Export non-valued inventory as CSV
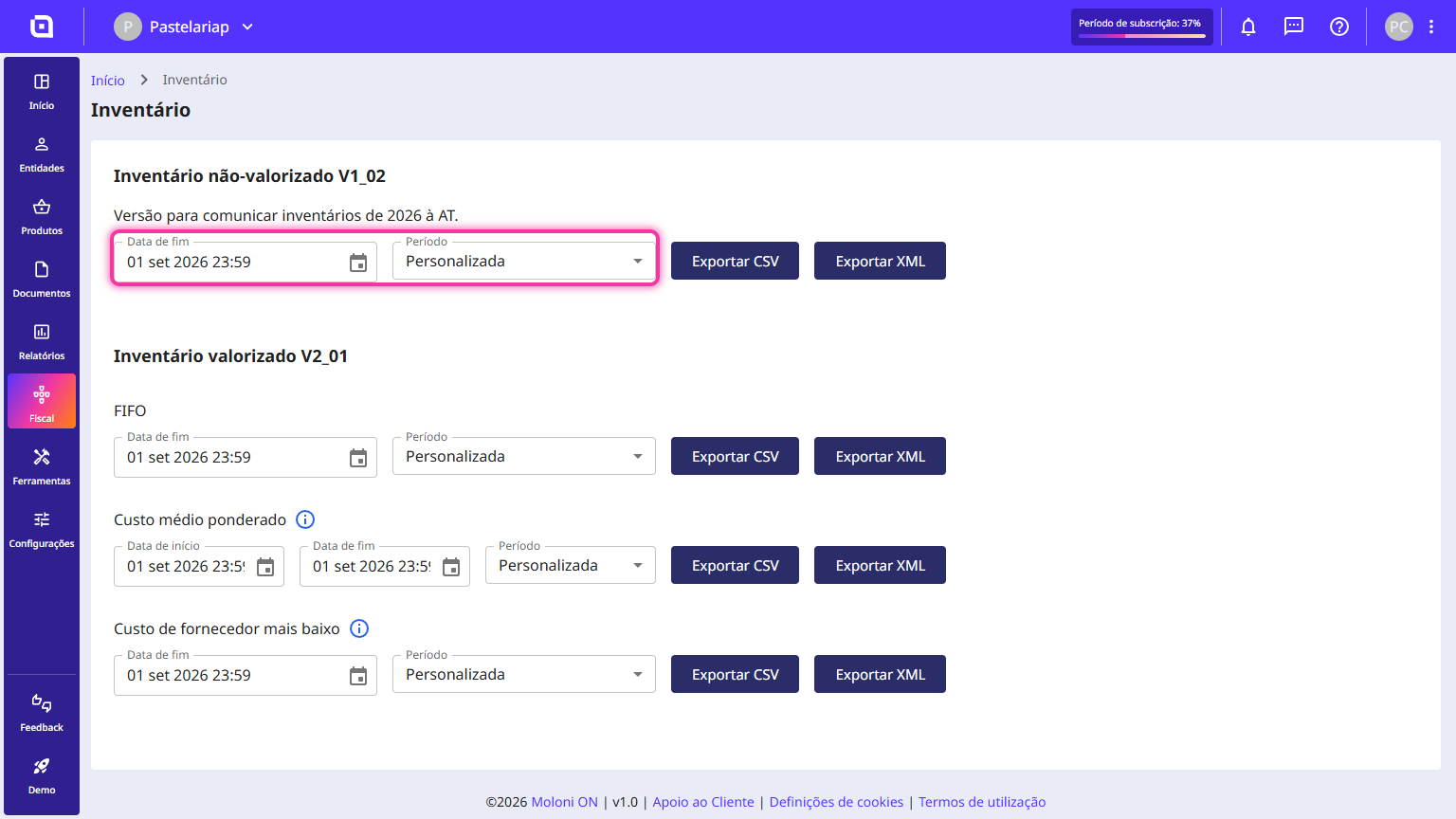1456x819 pixels. (x=735, y=261)
